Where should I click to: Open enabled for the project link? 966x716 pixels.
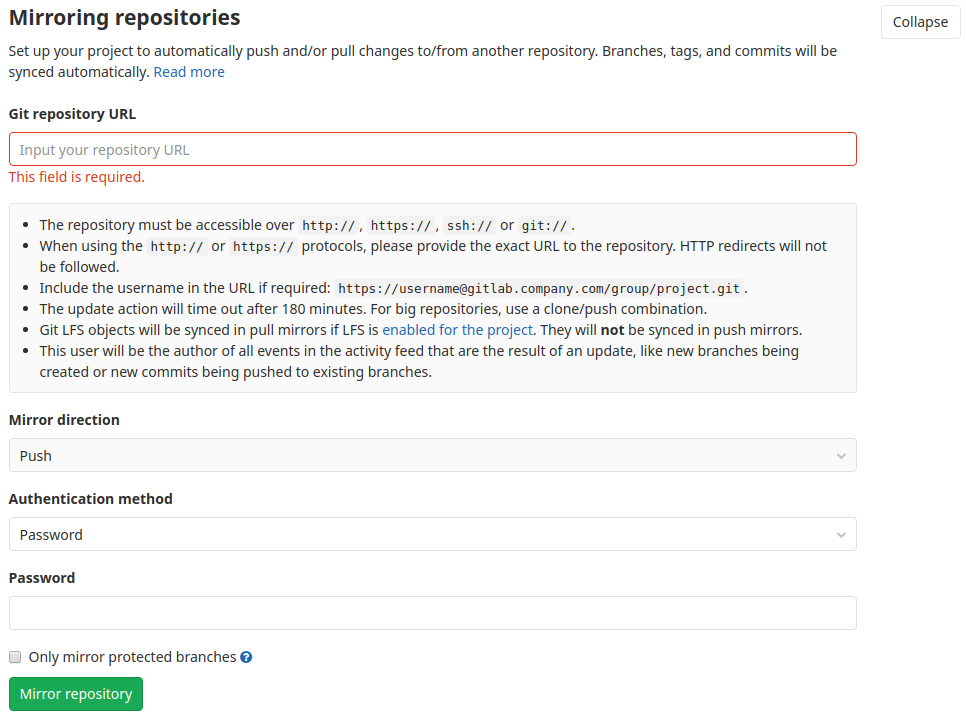(x=457, y=330)
